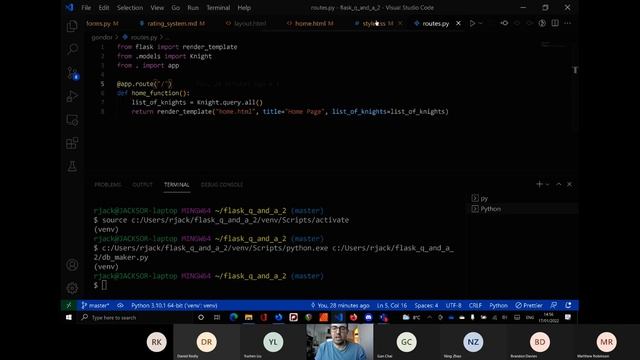Open the Edit menu
This screenshot has width=640, height=360.
pos(104,8)
